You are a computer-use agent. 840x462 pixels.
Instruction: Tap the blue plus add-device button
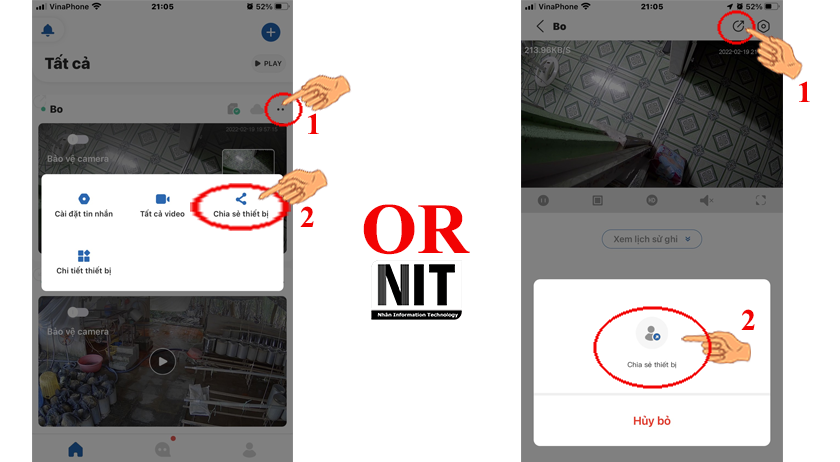click(x=271, y=32)
